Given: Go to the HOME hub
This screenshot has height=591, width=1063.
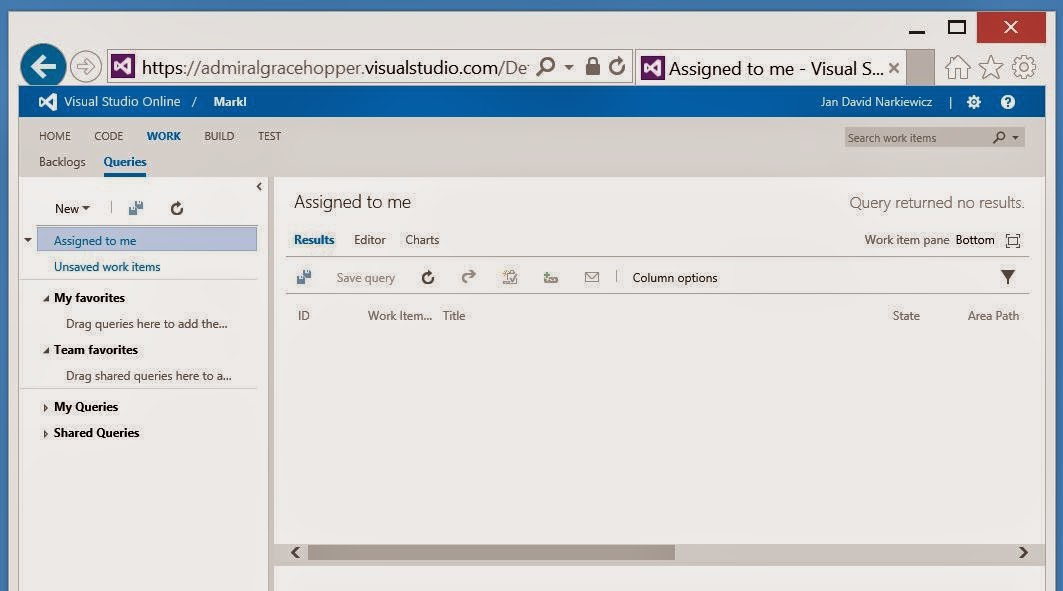Looking at the screenshot, I should (55, 136).
